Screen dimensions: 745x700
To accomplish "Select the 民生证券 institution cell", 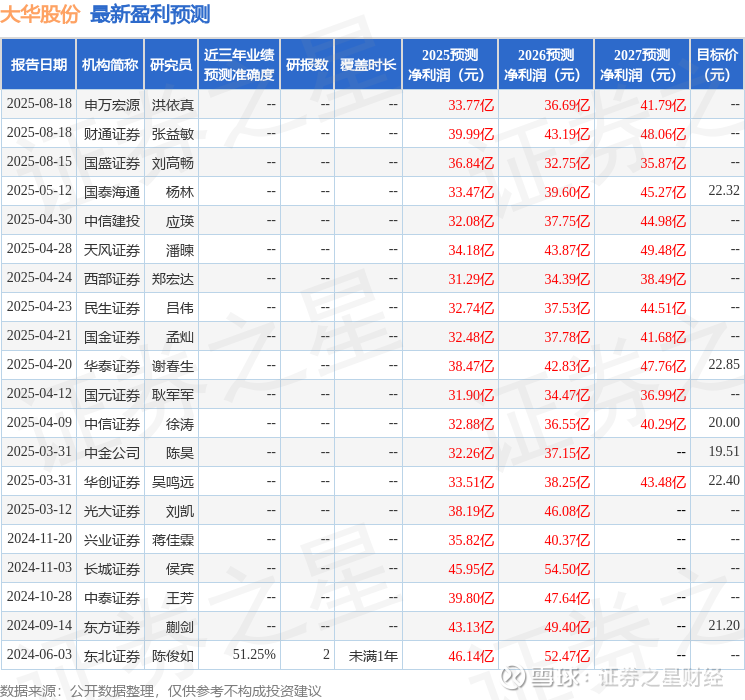I will coord(112,307).
